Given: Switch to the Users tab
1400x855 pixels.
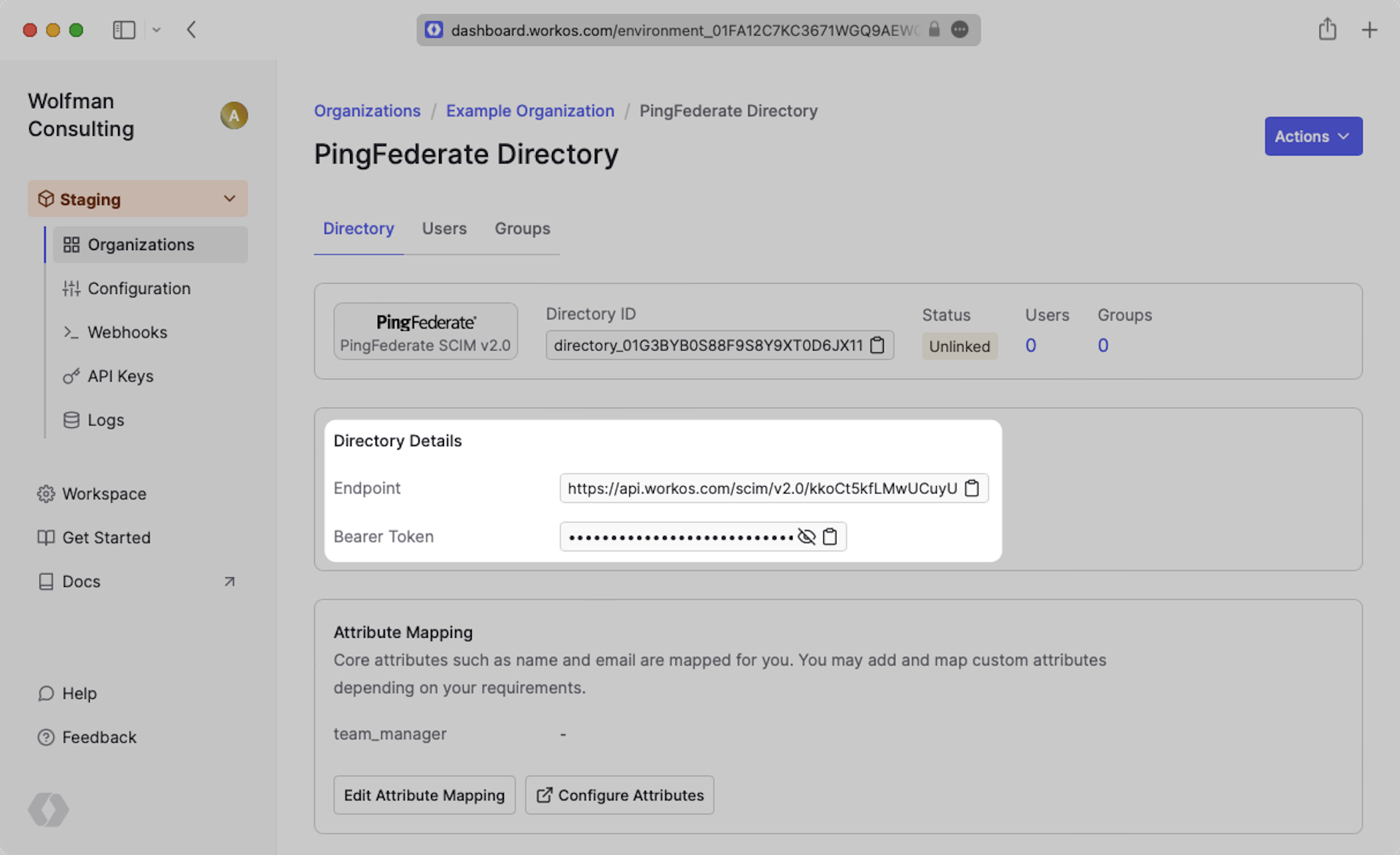Looking at the screenshot, I should 444,229.
